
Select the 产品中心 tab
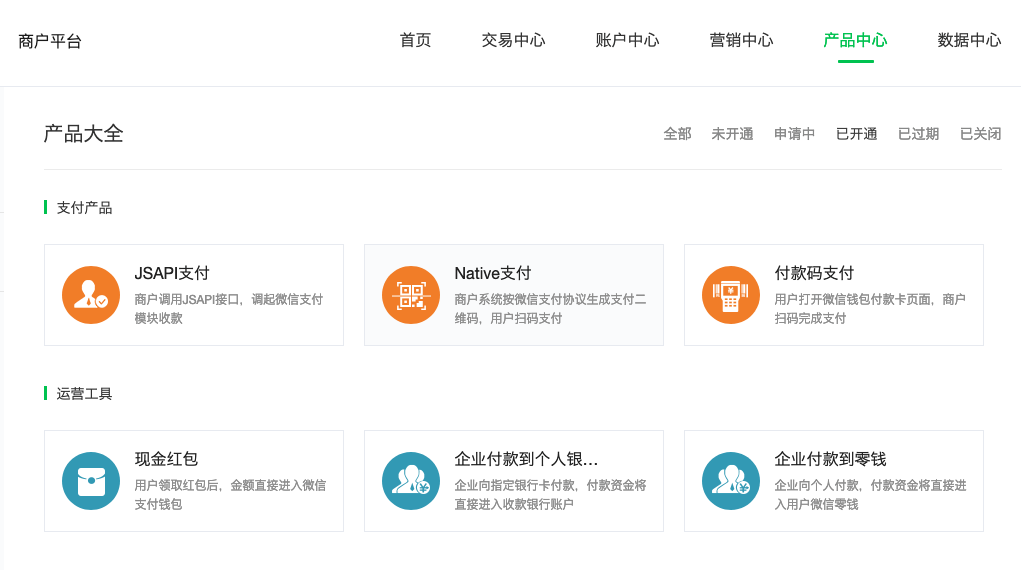855,40
